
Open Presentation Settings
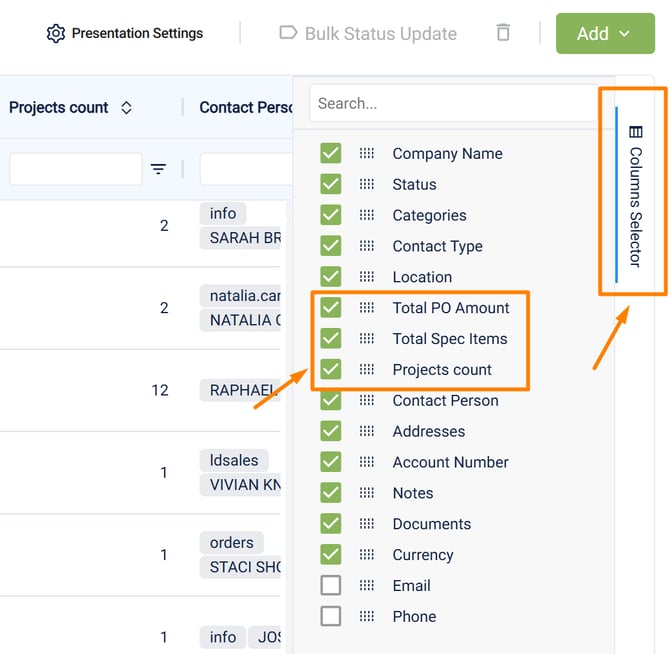[125, 34]
